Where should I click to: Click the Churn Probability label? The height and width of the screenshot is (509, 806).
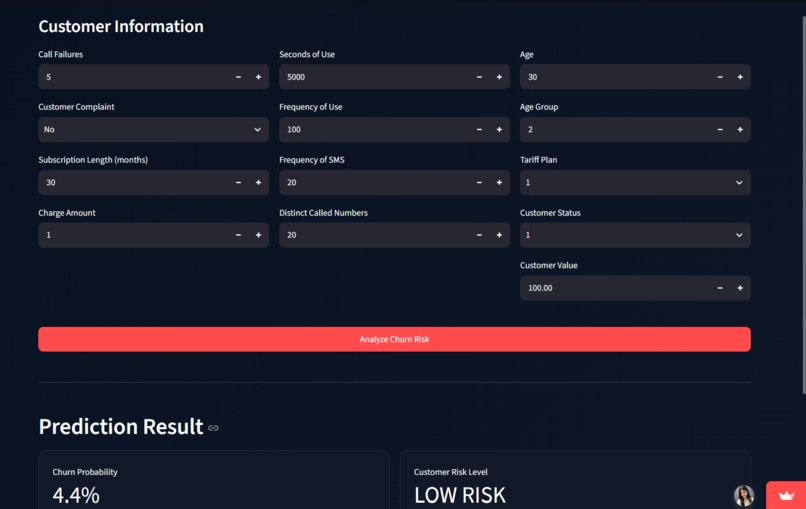point(85,472)
